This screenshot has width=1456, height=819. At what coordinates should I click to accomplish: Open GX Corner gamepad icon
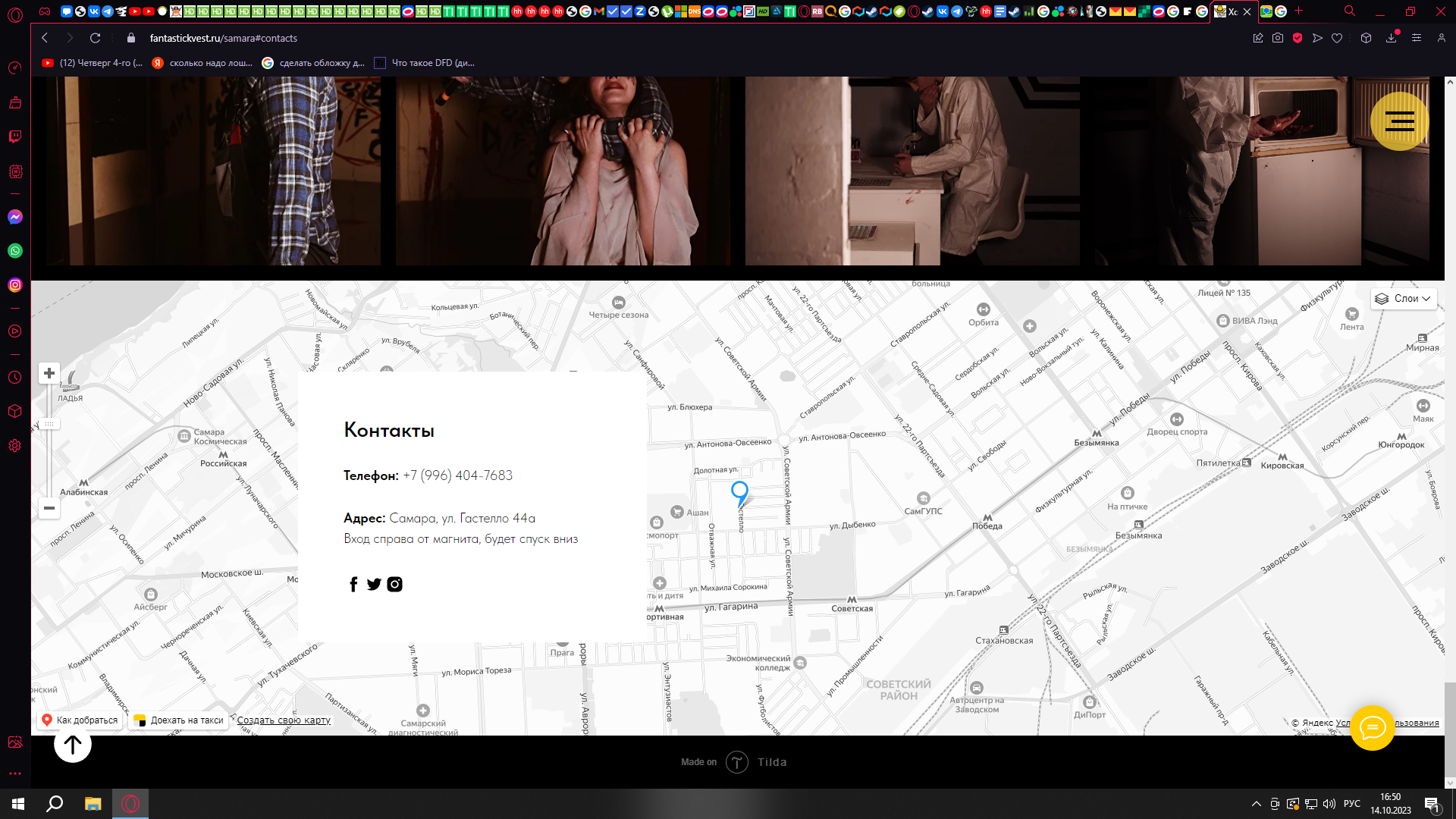pyautogui.click(x=45, y=11)
